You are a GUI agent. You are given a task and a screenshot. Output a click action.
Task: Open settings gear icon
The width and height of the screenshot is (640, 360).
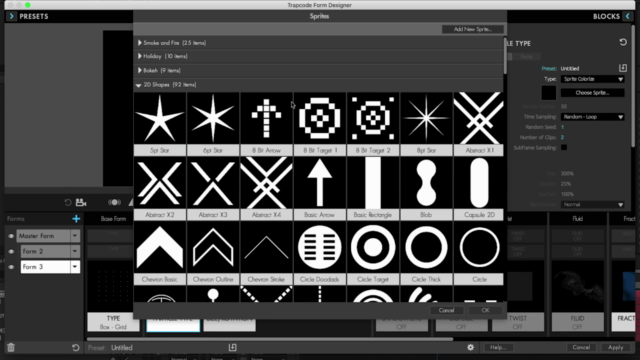click(x=470, y=347)
